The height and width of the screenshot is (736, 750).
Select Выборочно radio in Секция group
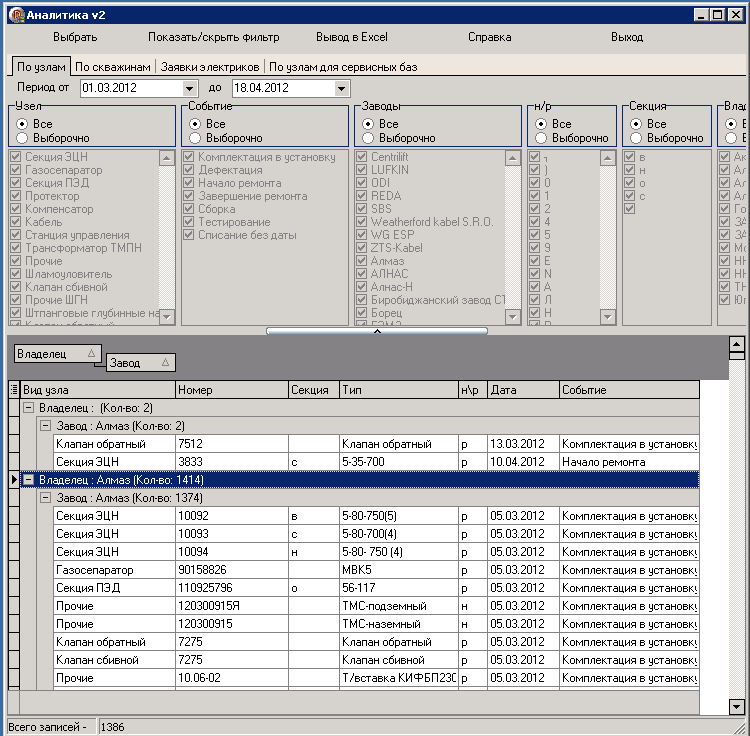coord(636,138)
